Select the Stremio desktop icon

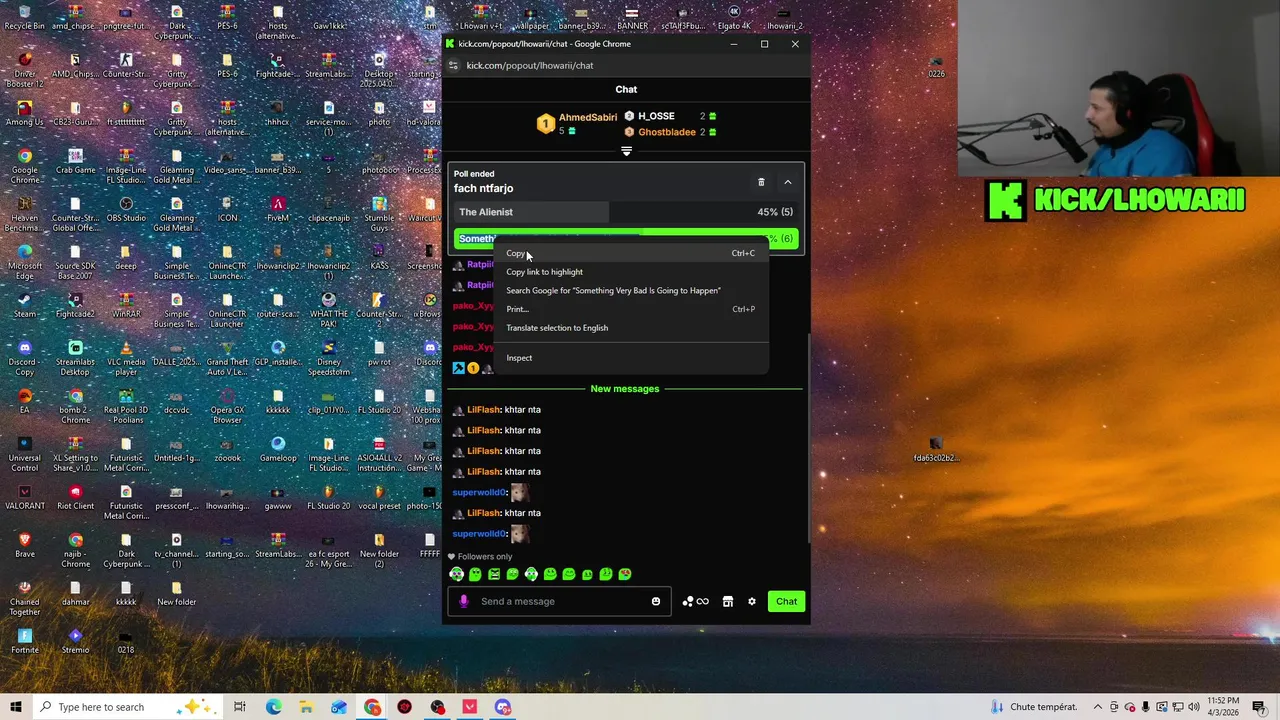coord(75,640)
